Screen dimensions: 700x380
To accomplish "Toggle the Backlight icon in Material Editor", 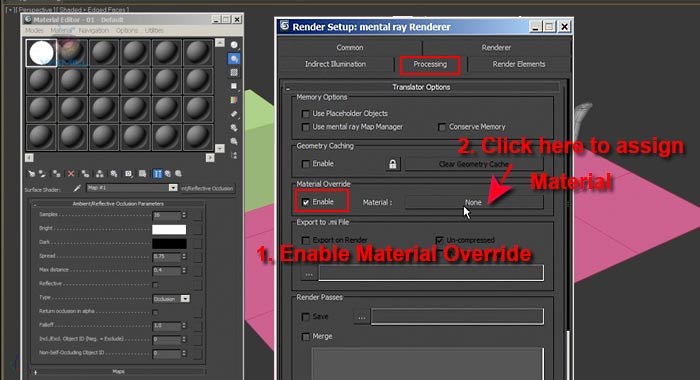I will click(234, 58).
